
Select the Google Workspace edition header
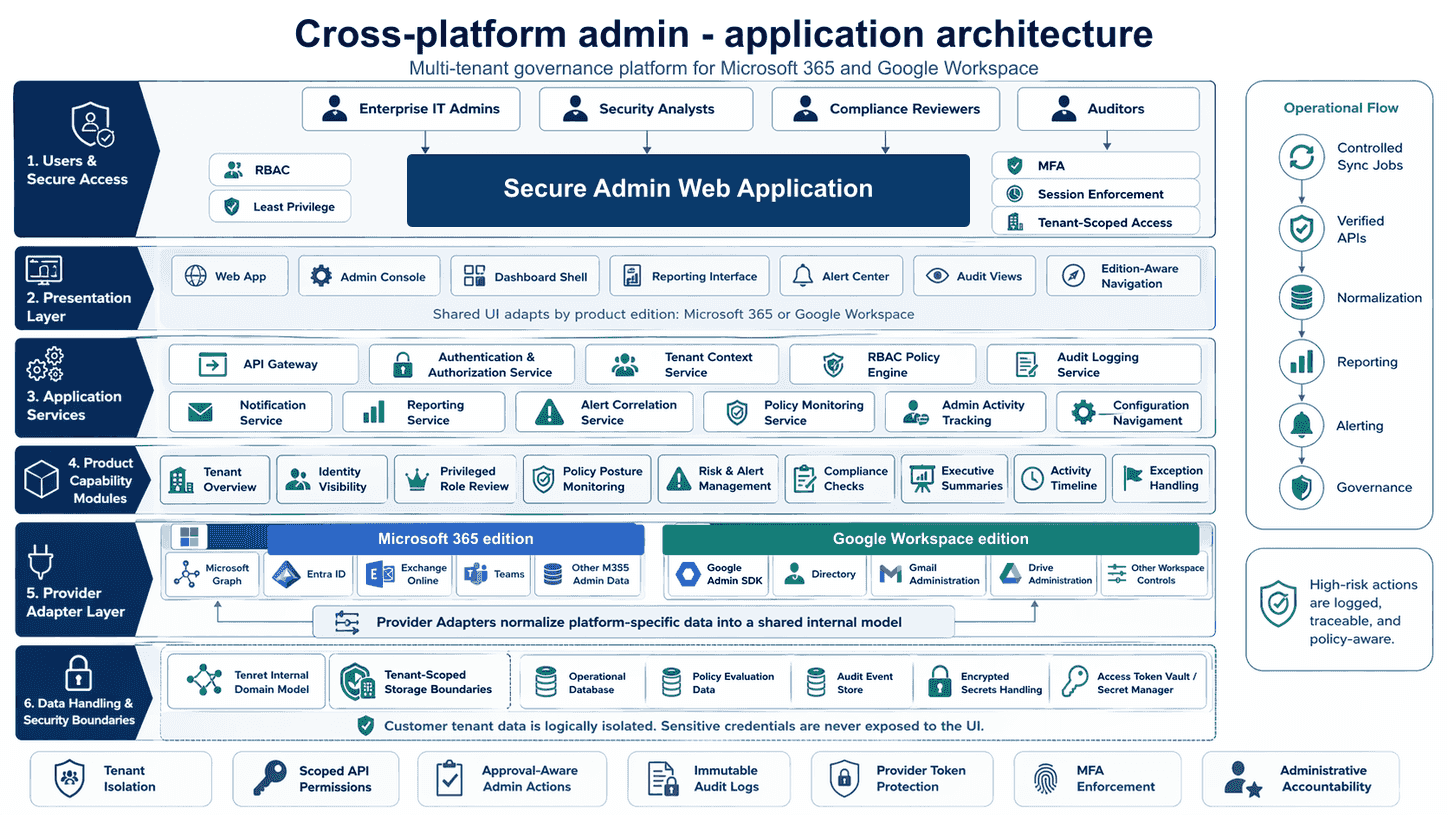click(930, 539)
